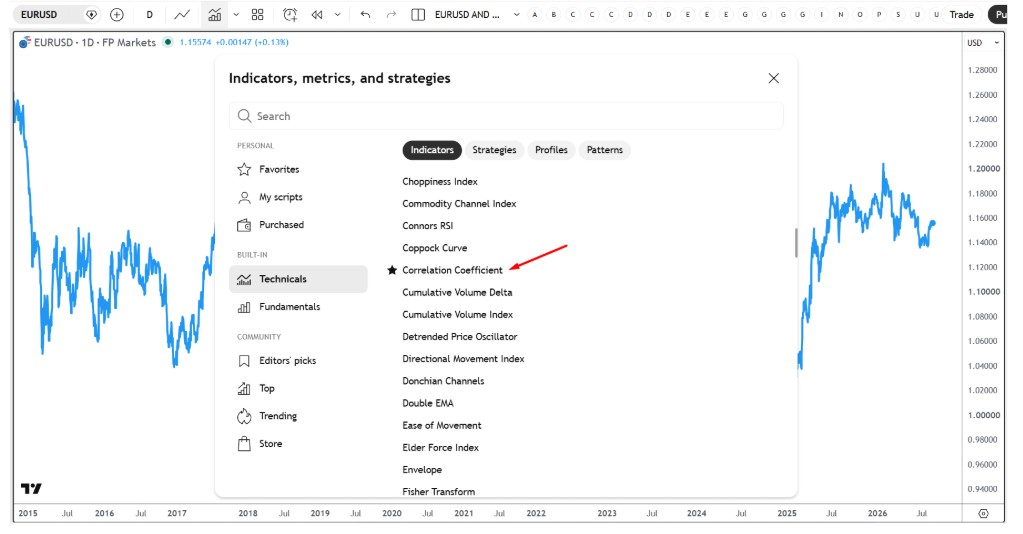Open Top community scripts
Image resolution: width=1023 pixels, height=534 pixels.
coord(298,388)
